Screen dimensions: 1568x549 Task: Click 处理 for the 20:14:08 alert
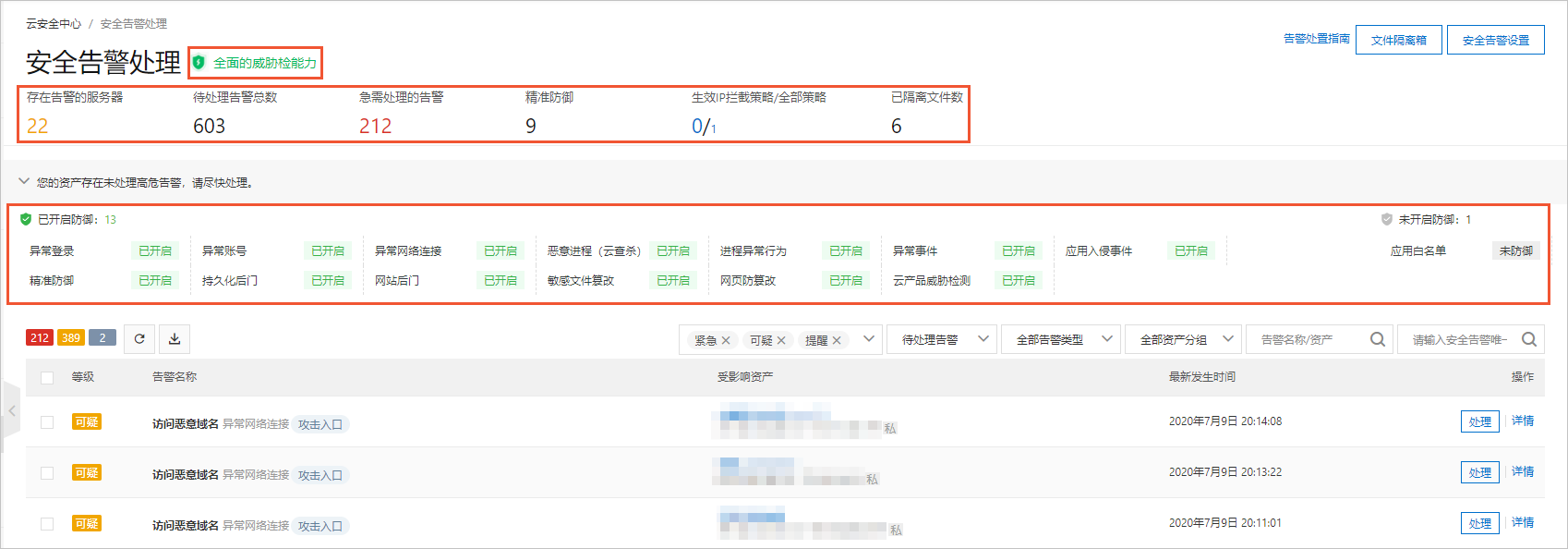pos(1480,421)
